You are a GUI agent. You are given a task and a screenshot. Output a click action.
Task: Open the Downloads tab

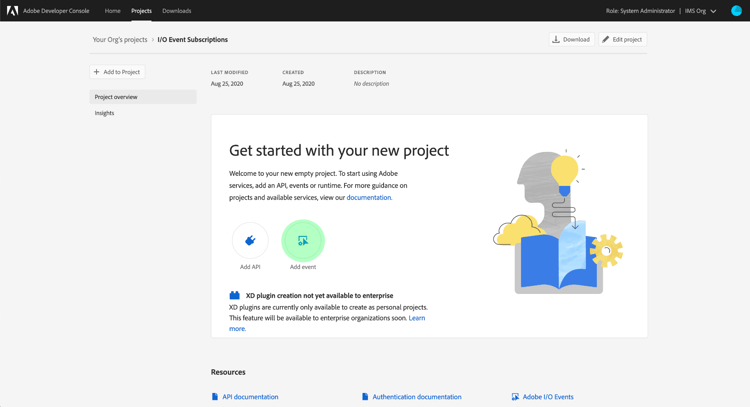(x=176, y=11)
